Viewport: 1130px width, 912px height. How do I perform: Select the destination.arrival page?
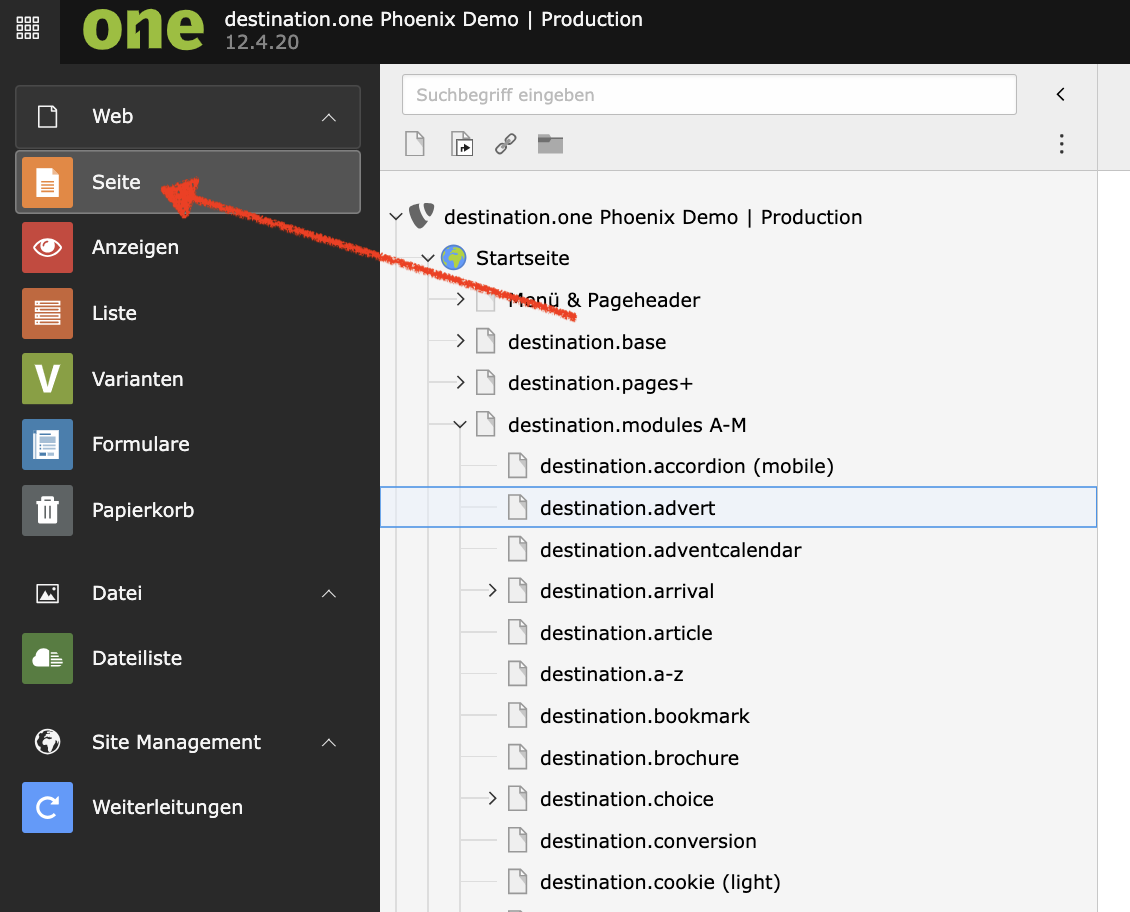point(627,591)
